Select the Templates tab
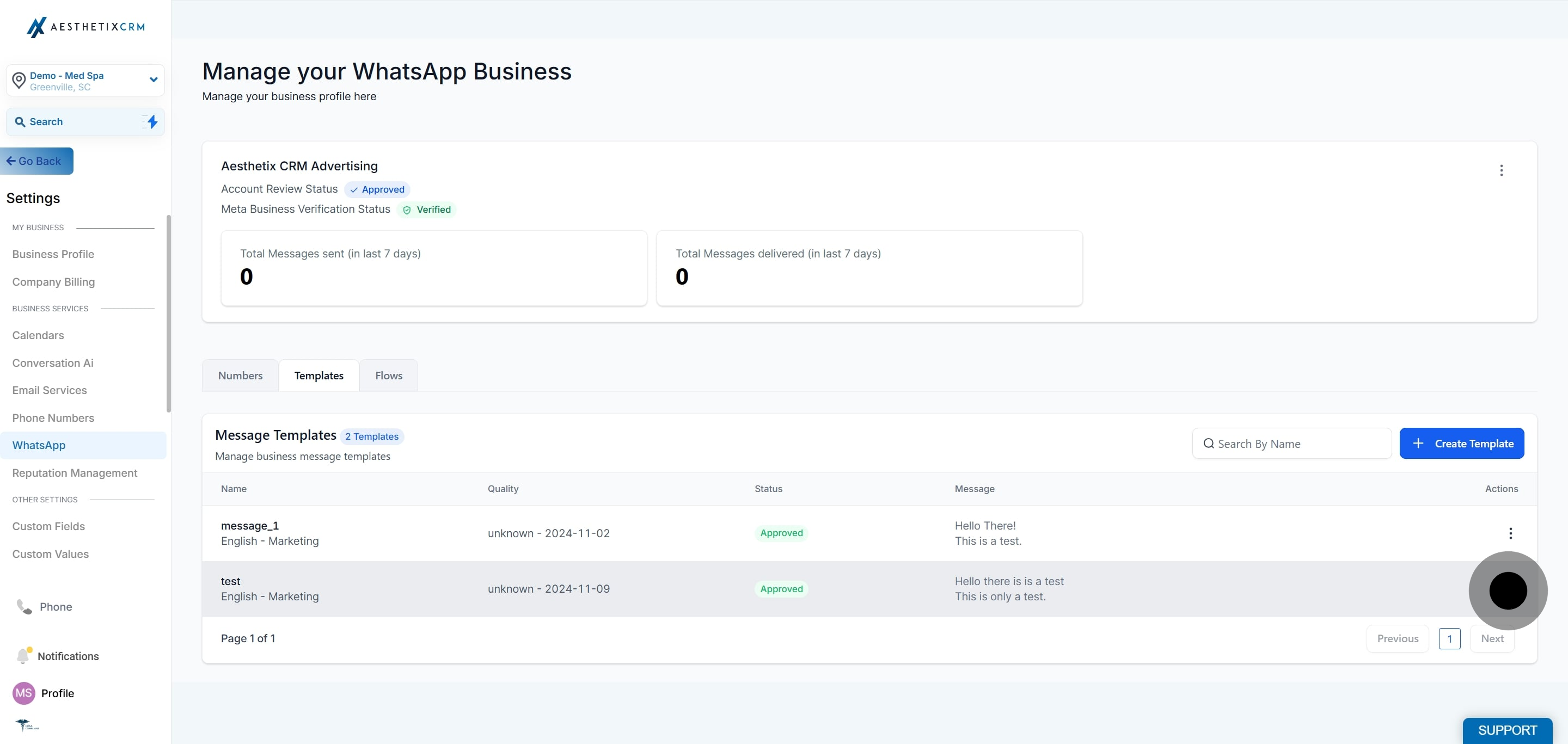The width and height of the screenshot is (1568, 744). pyautogui.click(x=319, y=376)
